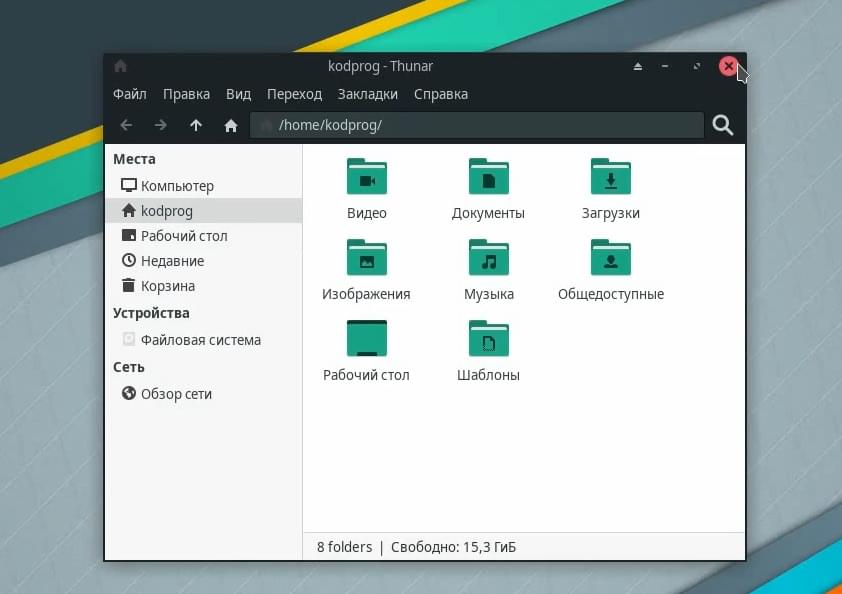Click 'Свободно: 15,3 ГиБ' status text

453,547
